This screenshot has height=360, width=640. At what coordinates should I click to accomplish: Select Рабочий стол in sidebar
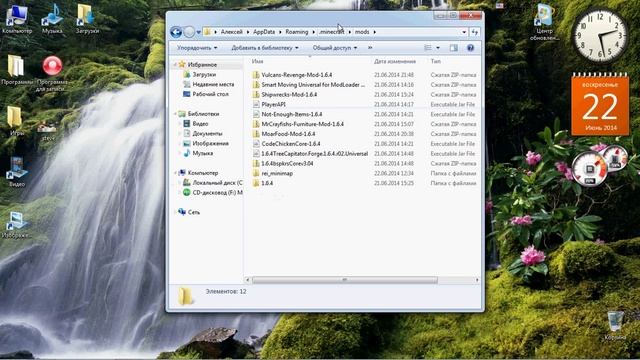point(210,94)
